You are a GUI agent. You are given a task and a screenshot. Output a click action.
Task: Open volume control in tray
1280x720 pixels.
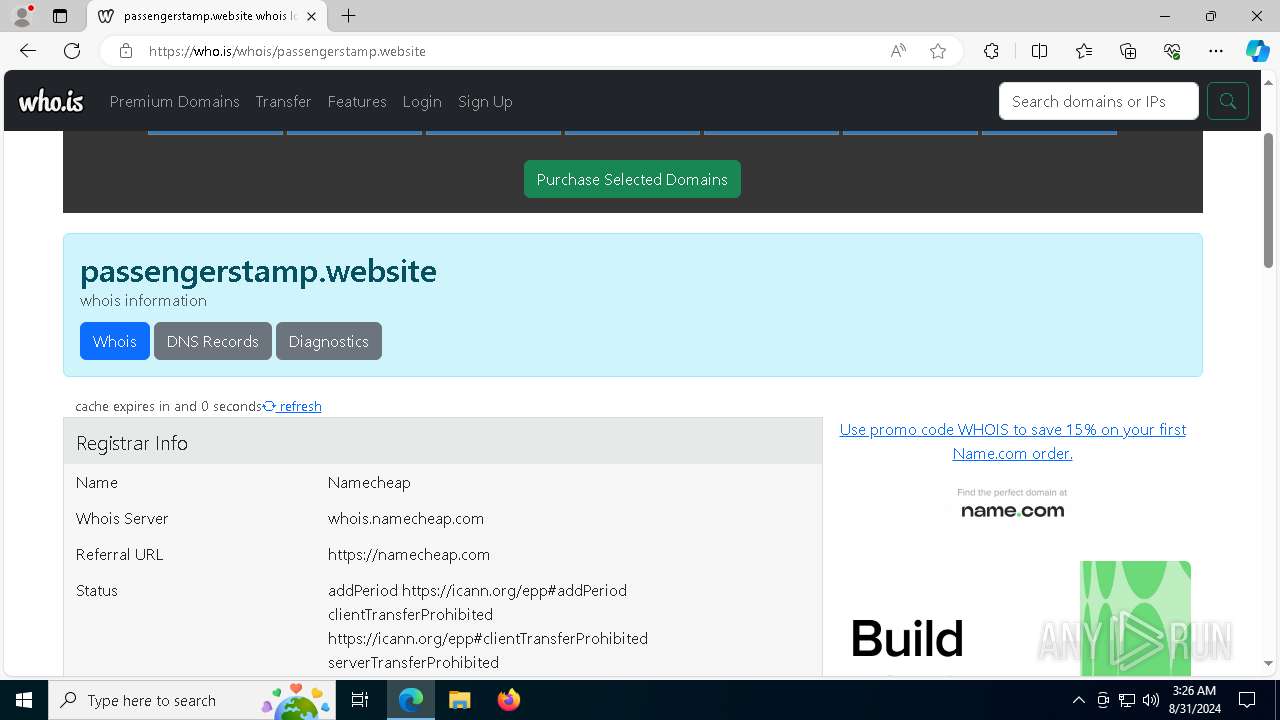1150,700
